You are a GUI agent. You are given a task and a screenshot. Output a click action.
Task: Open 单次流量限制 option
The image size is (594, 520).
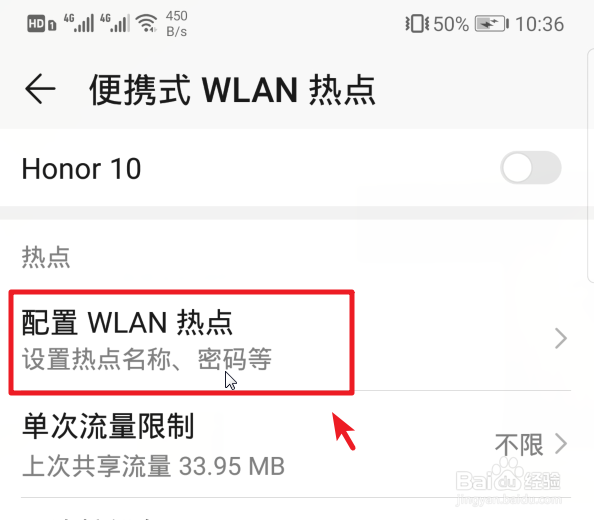296,445
